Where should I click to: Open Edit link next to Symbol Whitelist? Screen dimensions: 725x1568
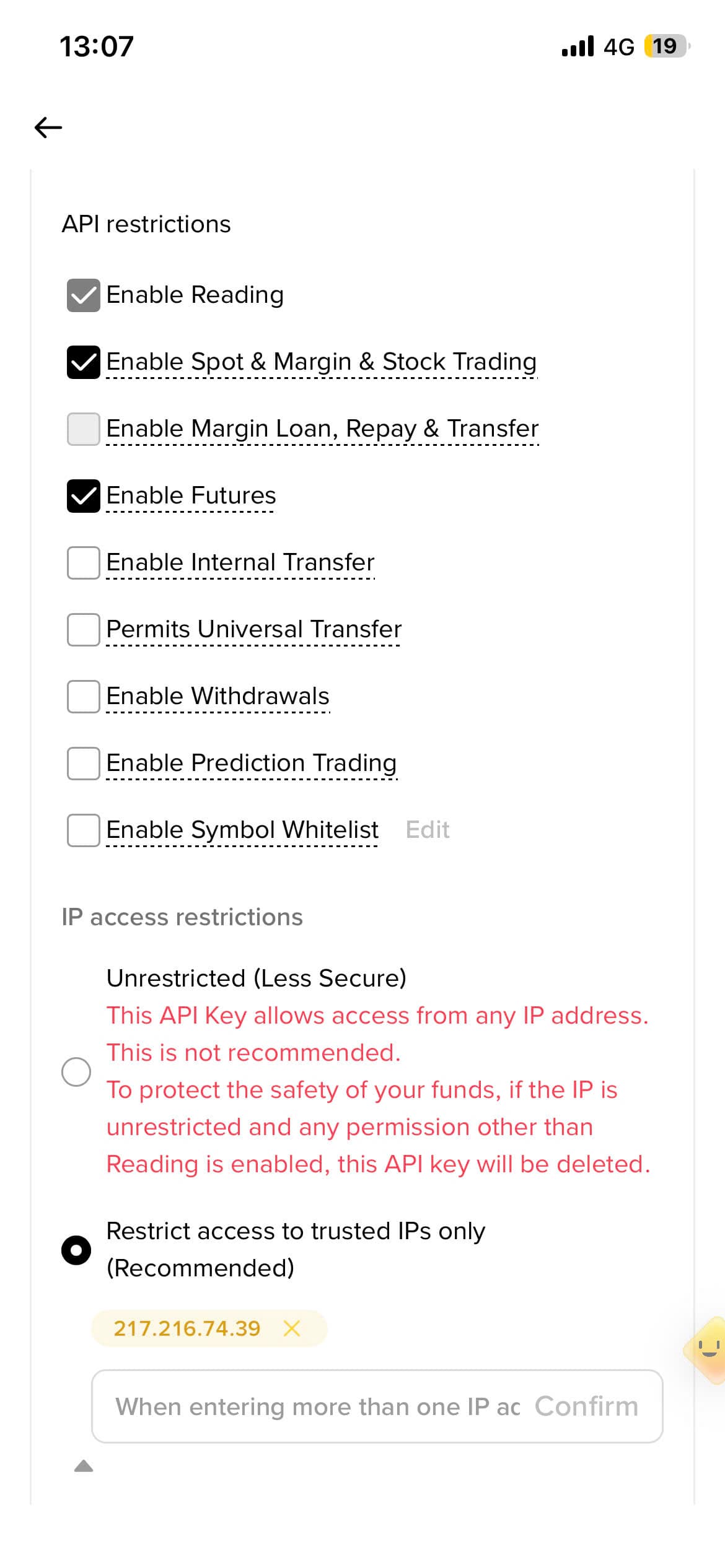click(x=428, y=830)
